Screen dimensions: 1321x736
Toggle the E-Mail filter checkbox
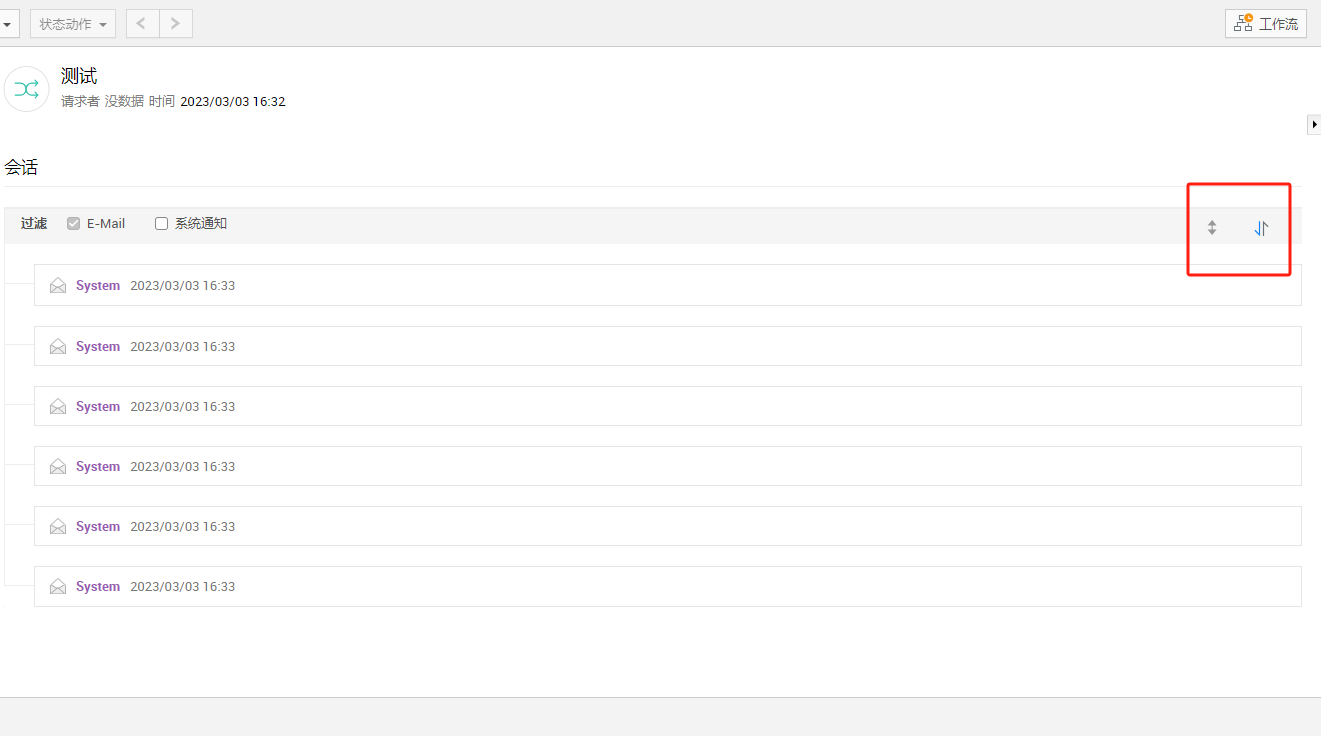click(73, 224)
